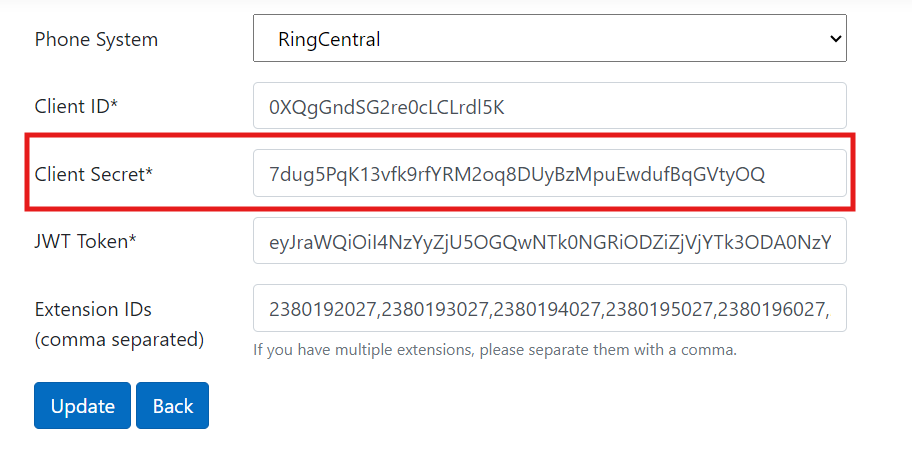
Task: Click the "Extension IDs" label
Action: 93,309
